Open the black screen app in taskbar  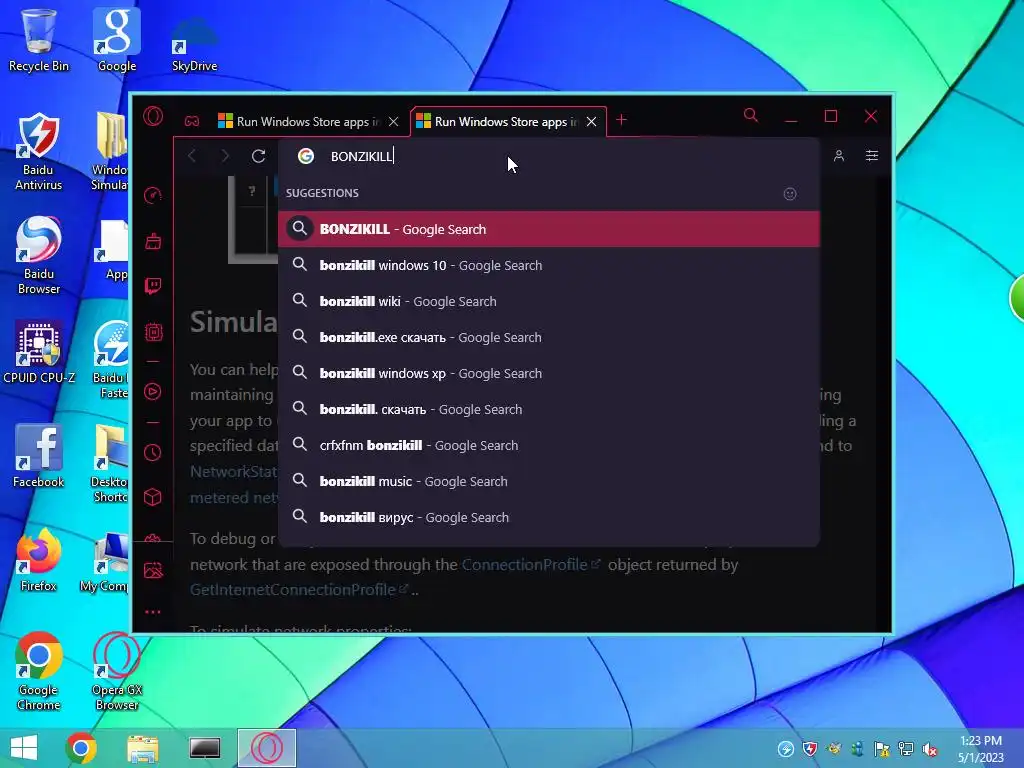[x=204, y=748]
